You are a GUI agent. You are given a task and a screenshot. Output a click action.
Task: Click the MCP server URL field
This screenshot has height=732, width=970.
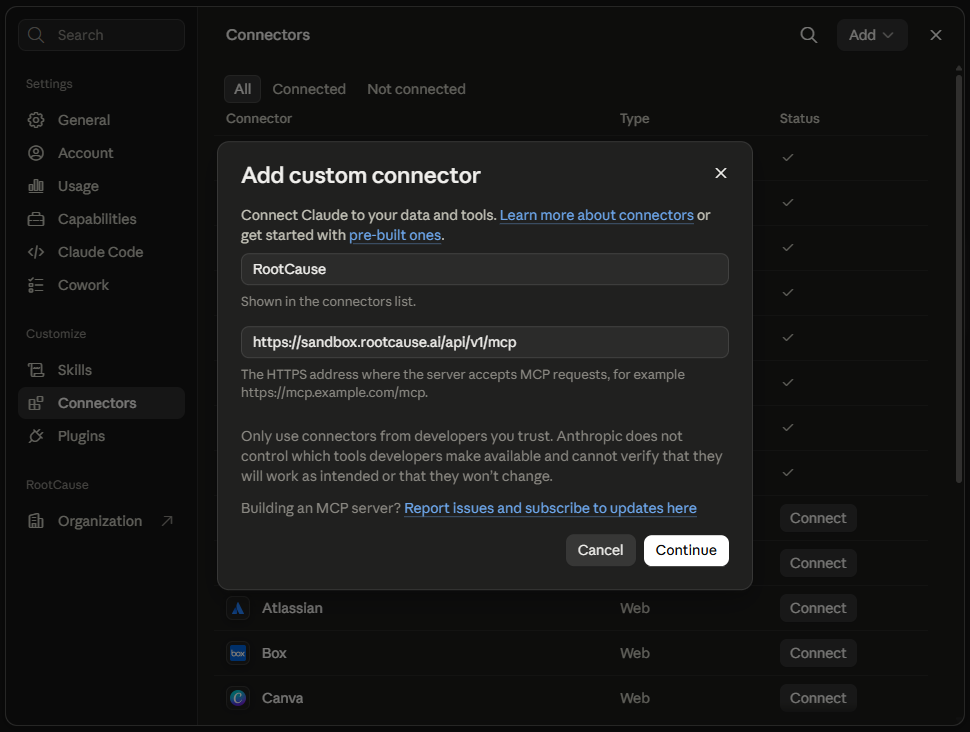[x=484, y=342]
